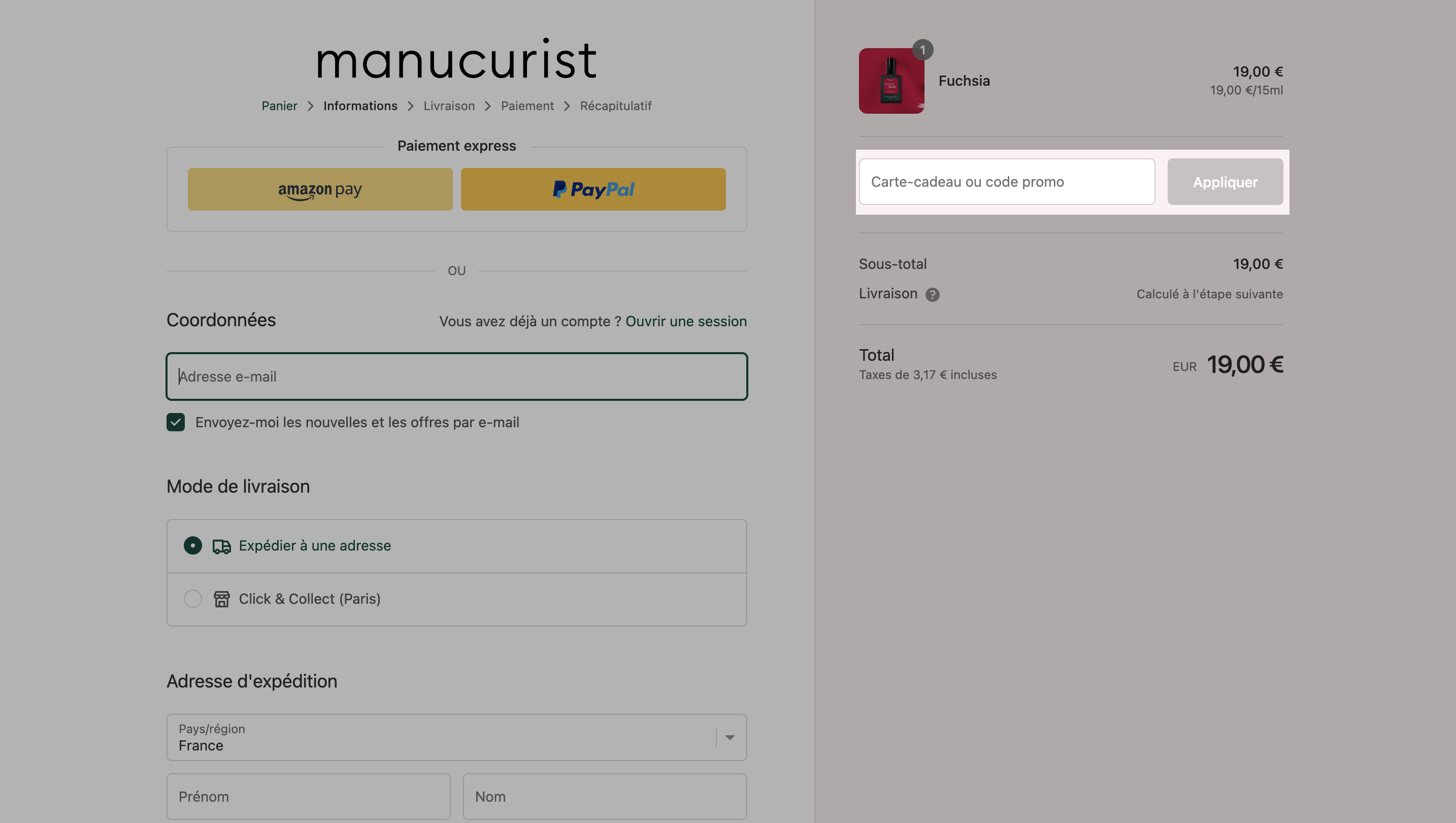Click the Ouvrir une session link
Viewport: 1456px width, 823px height.
686,321
